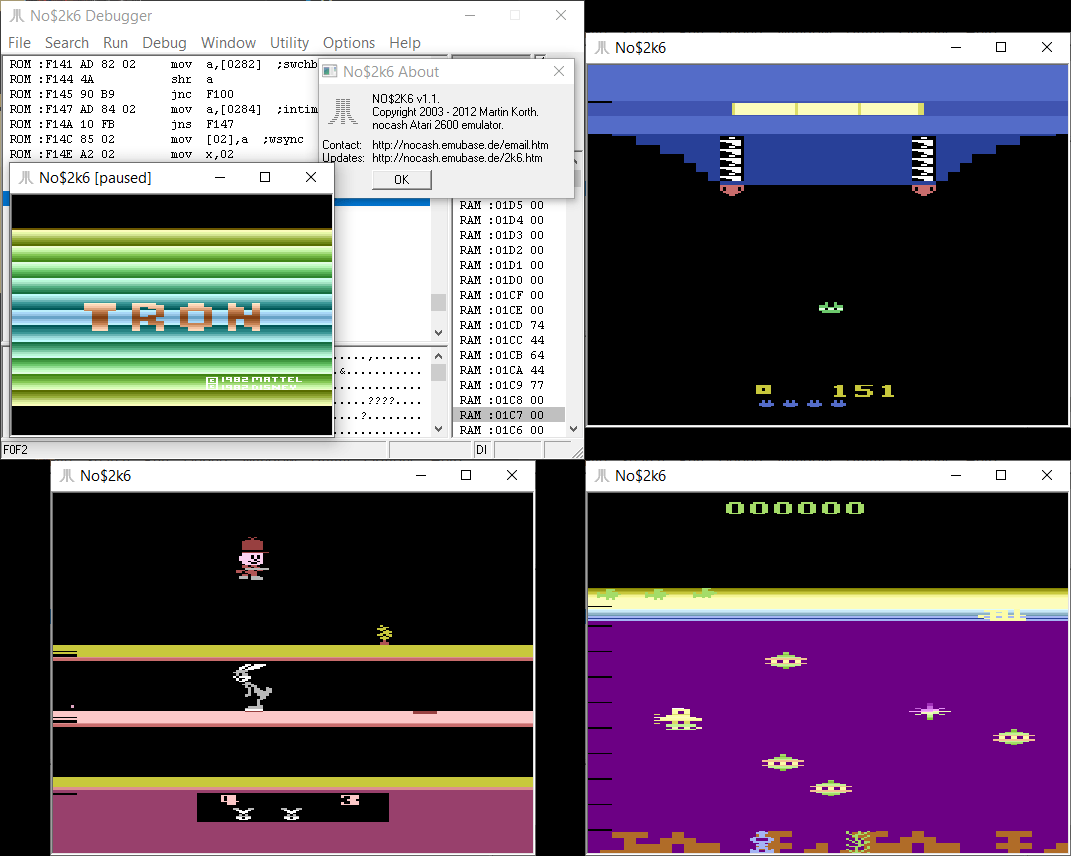Close the No$2k6 About dialog
This screenshot has height=856, width=1071.
559,71
